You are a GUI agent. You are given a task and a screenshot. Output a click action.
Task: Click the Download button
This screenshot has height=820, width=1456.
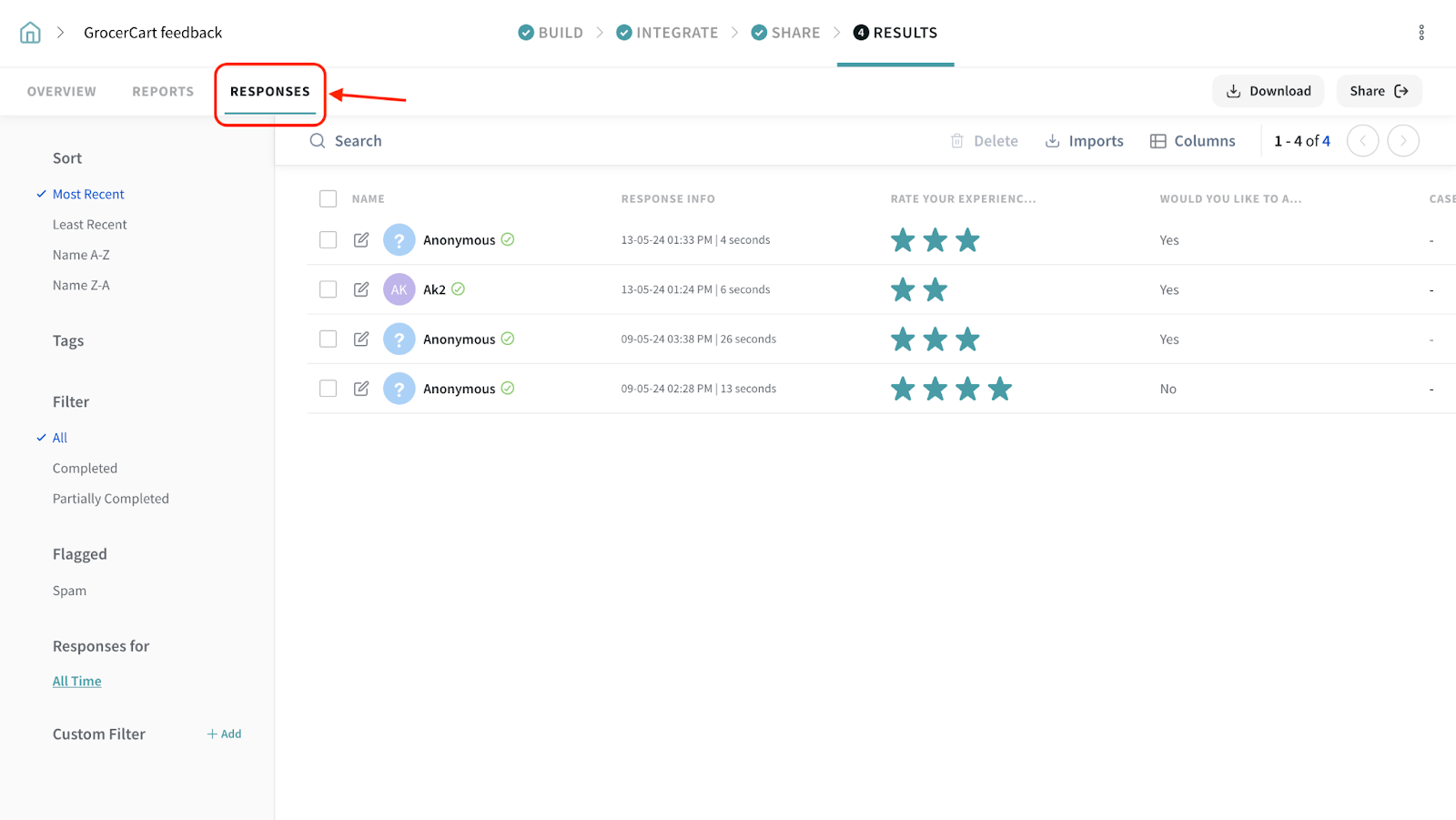pyautogui.click(x=1268, y=91)
